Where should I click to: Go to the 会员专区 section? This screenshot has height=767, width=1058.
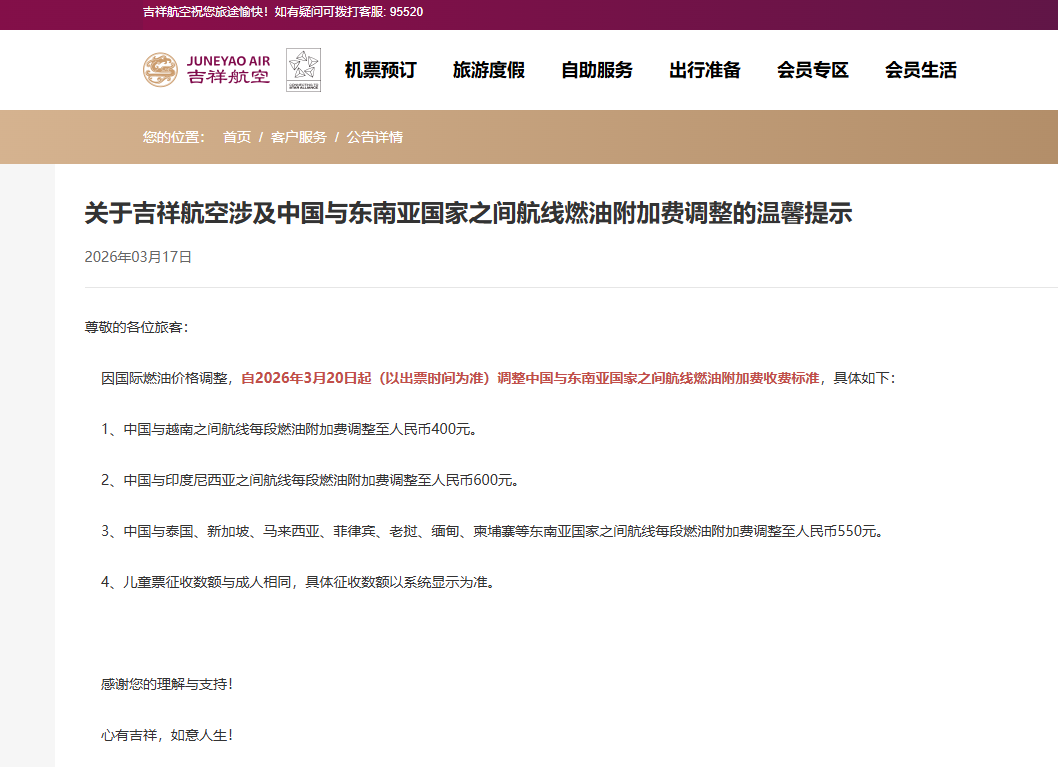(812, 70)
